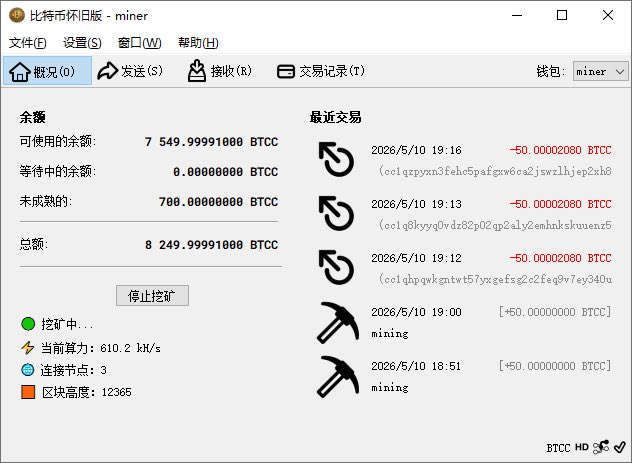Click the sync checkmark icon in status bar
The height and width of the screenshot is (463, 632).
(620, 447)
